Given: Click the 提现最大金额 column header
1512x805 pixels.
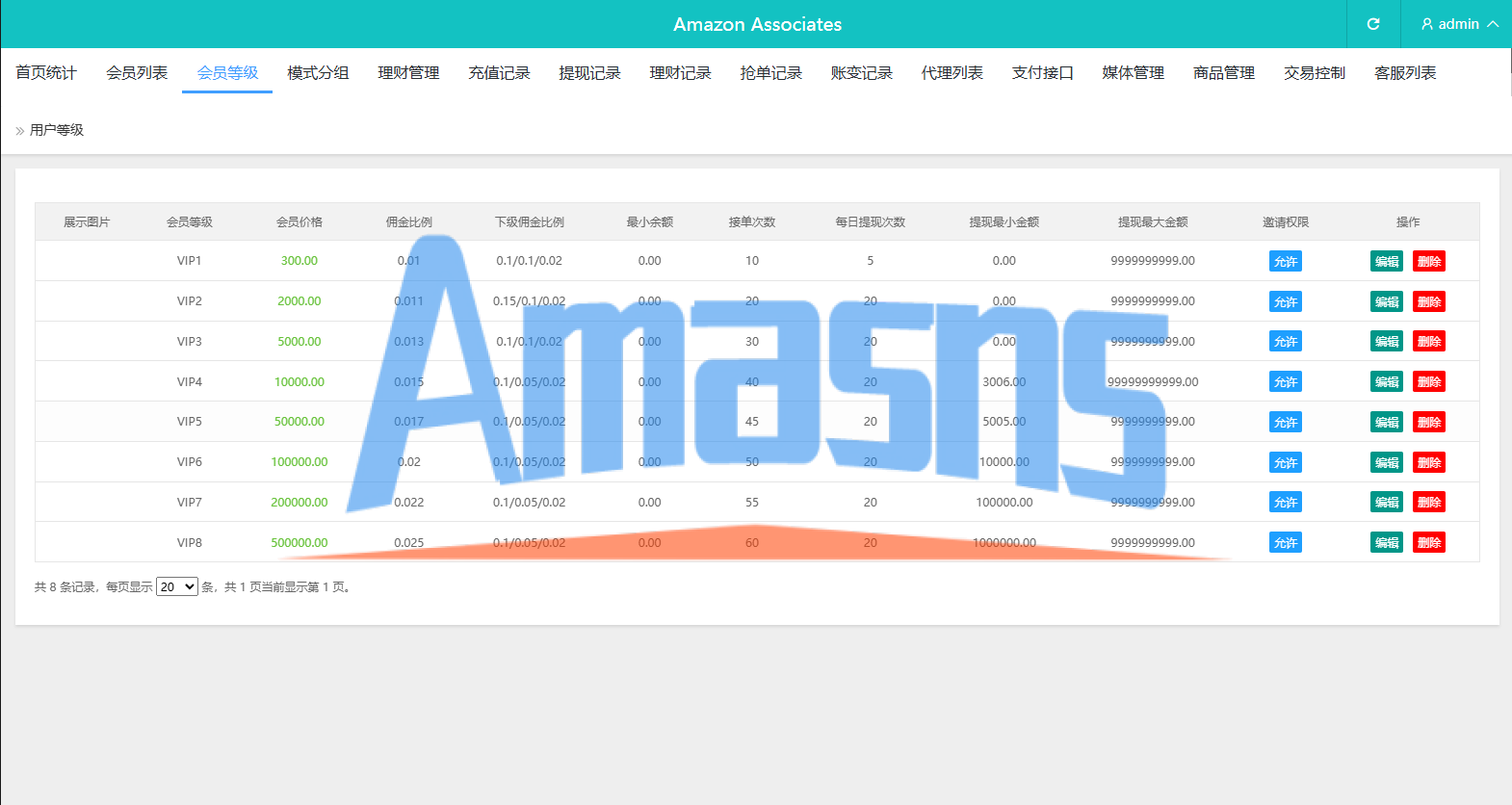Looking at the screenshot, I should (1153, 222).
